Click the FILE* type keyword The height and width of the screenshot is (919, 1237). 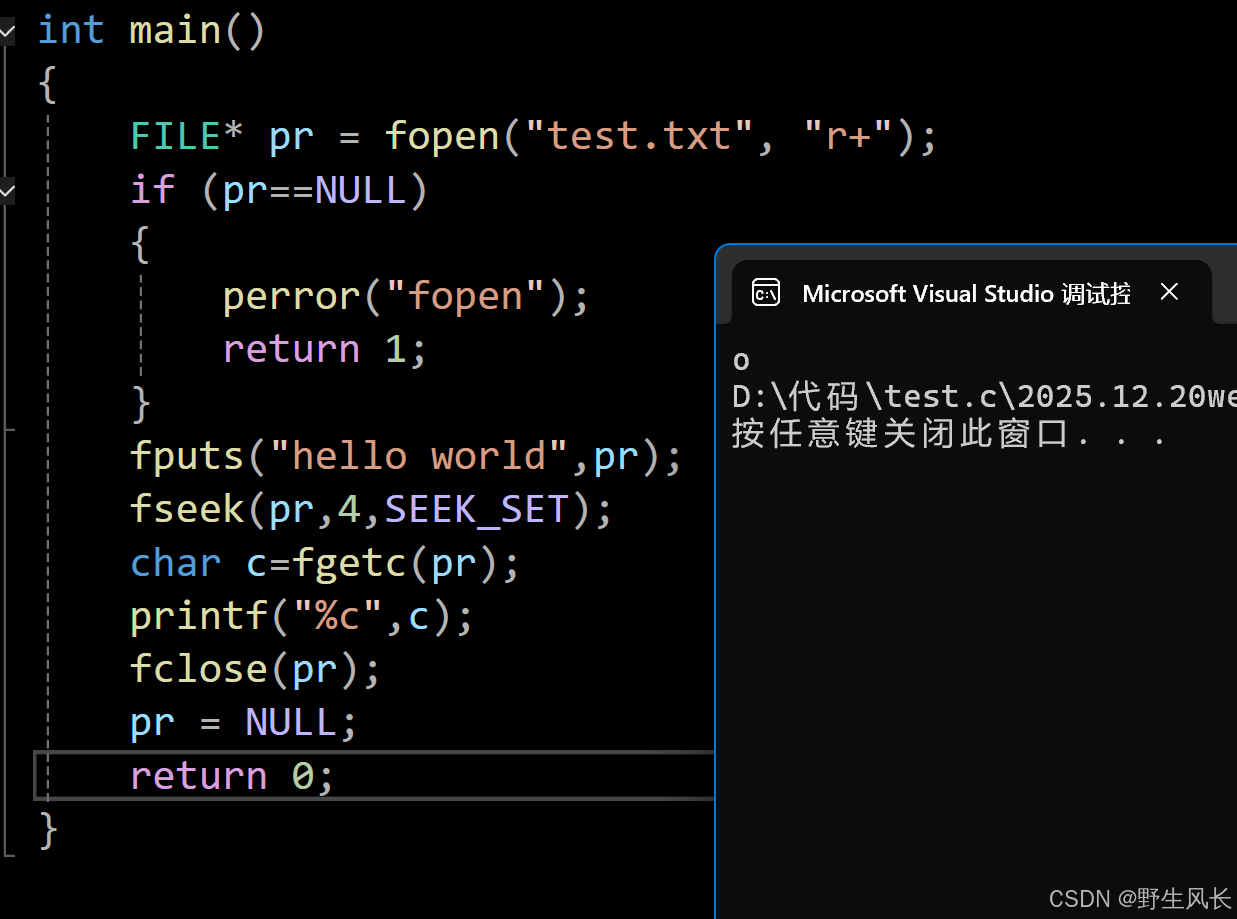(187, 136)
